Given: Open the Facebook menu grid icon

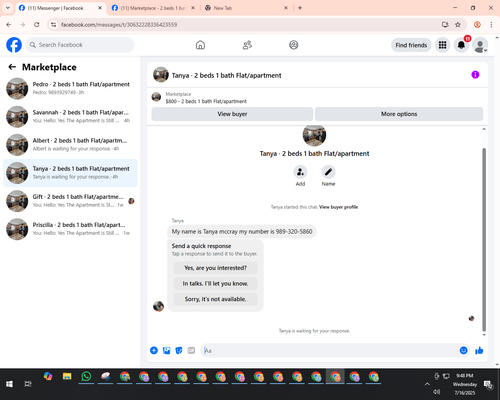Looking at the screenshot, I should click(442, 45).
